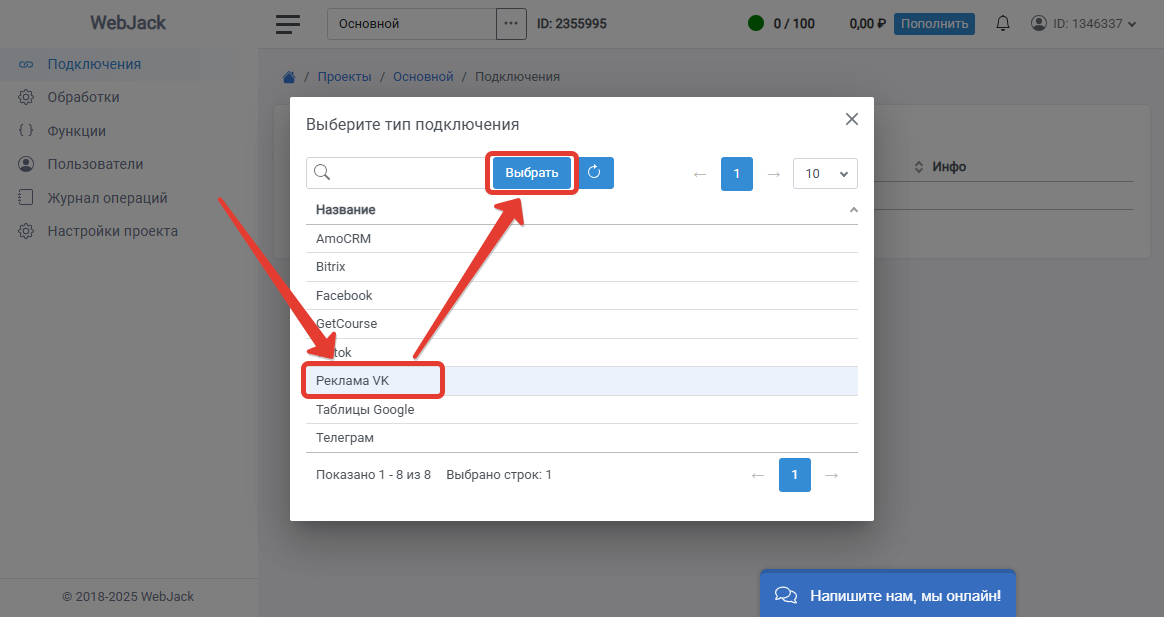The width and height of the screenshot is (1164, 617).
Task: Click bottom pagination previous arrow
Action: point(757,475)
